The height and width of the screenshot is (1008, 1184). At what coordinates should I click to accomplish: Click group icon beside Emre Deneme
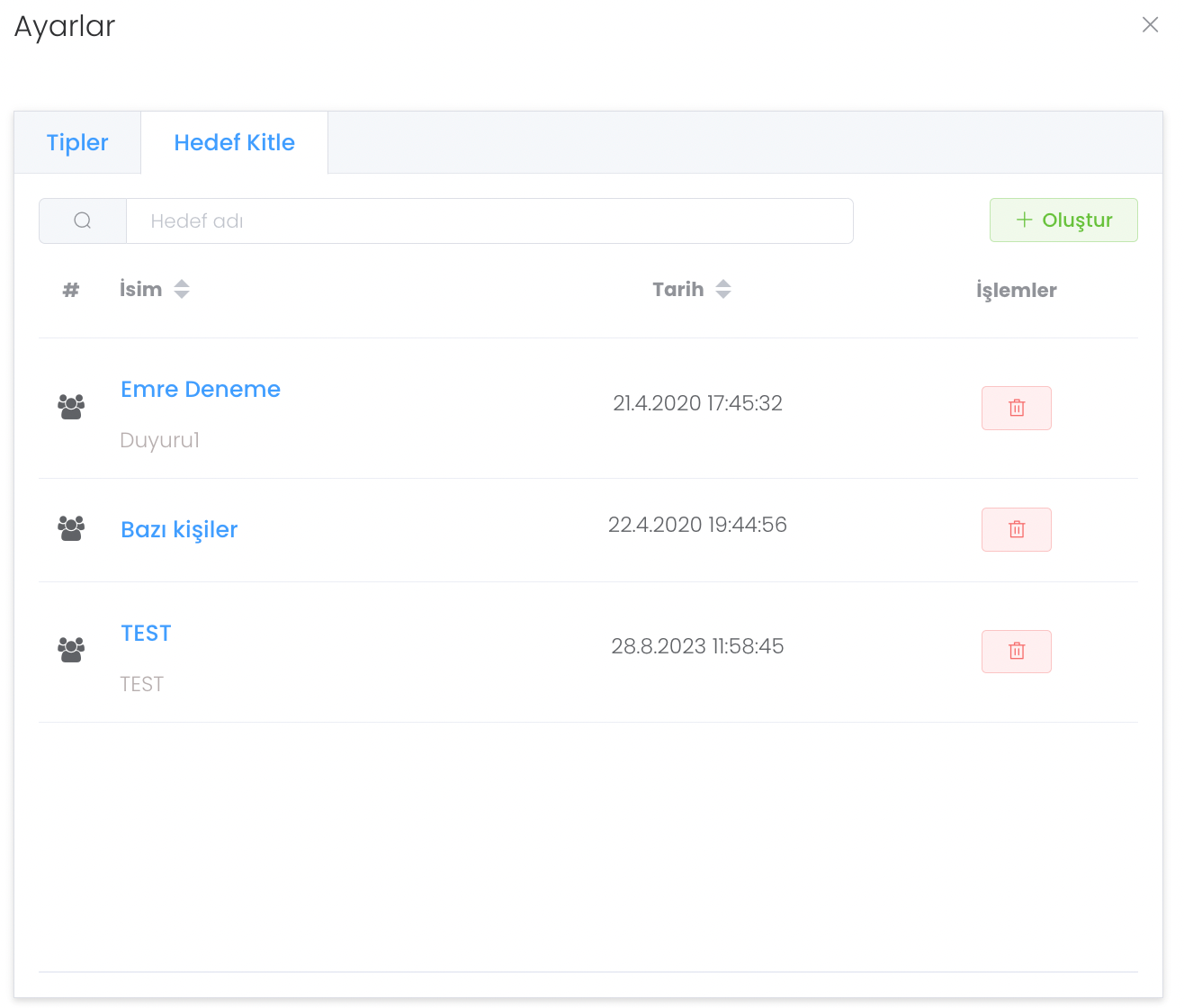(71, 407)
